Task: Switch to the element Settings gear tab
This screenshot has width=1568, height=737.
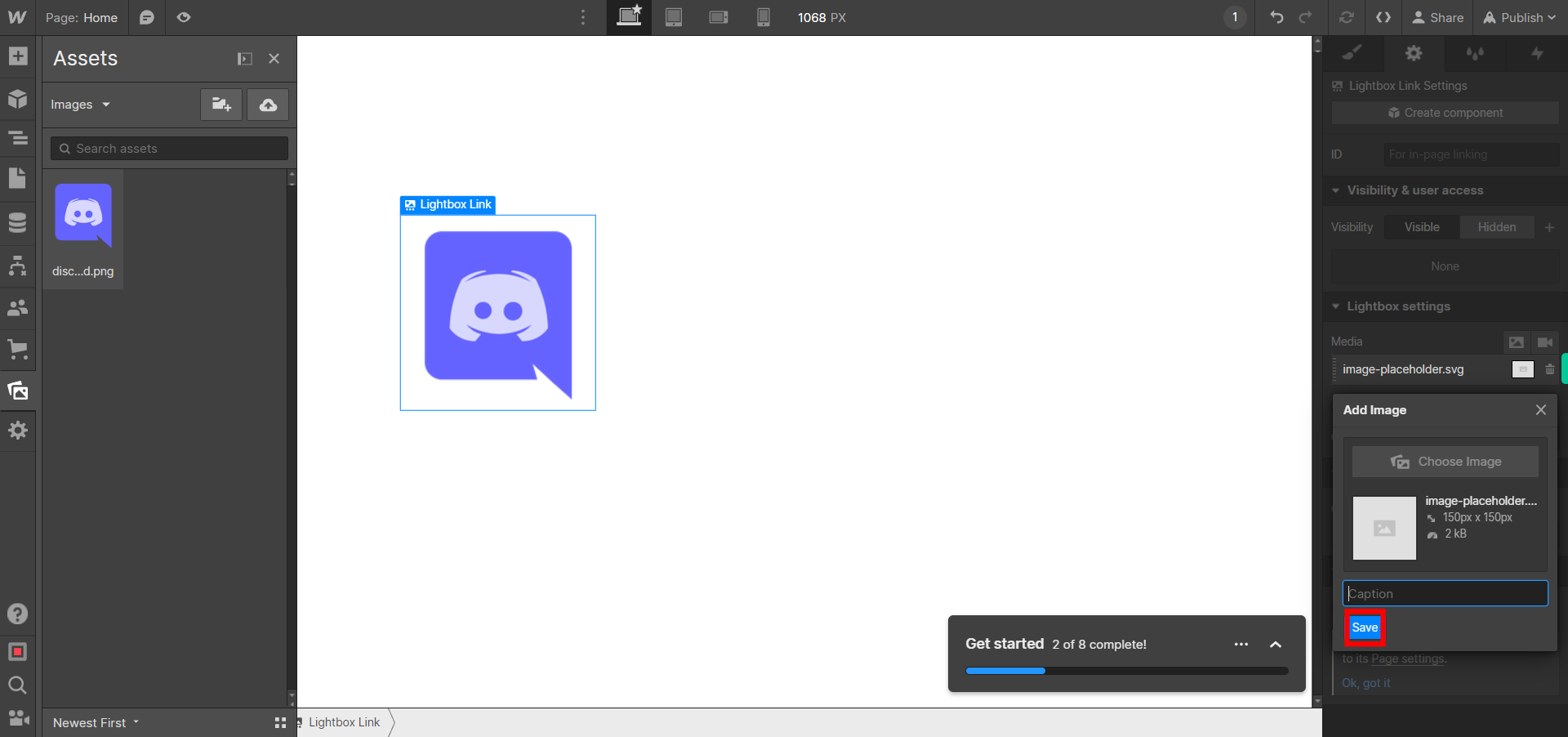Action: click(x=1414, y=53)
